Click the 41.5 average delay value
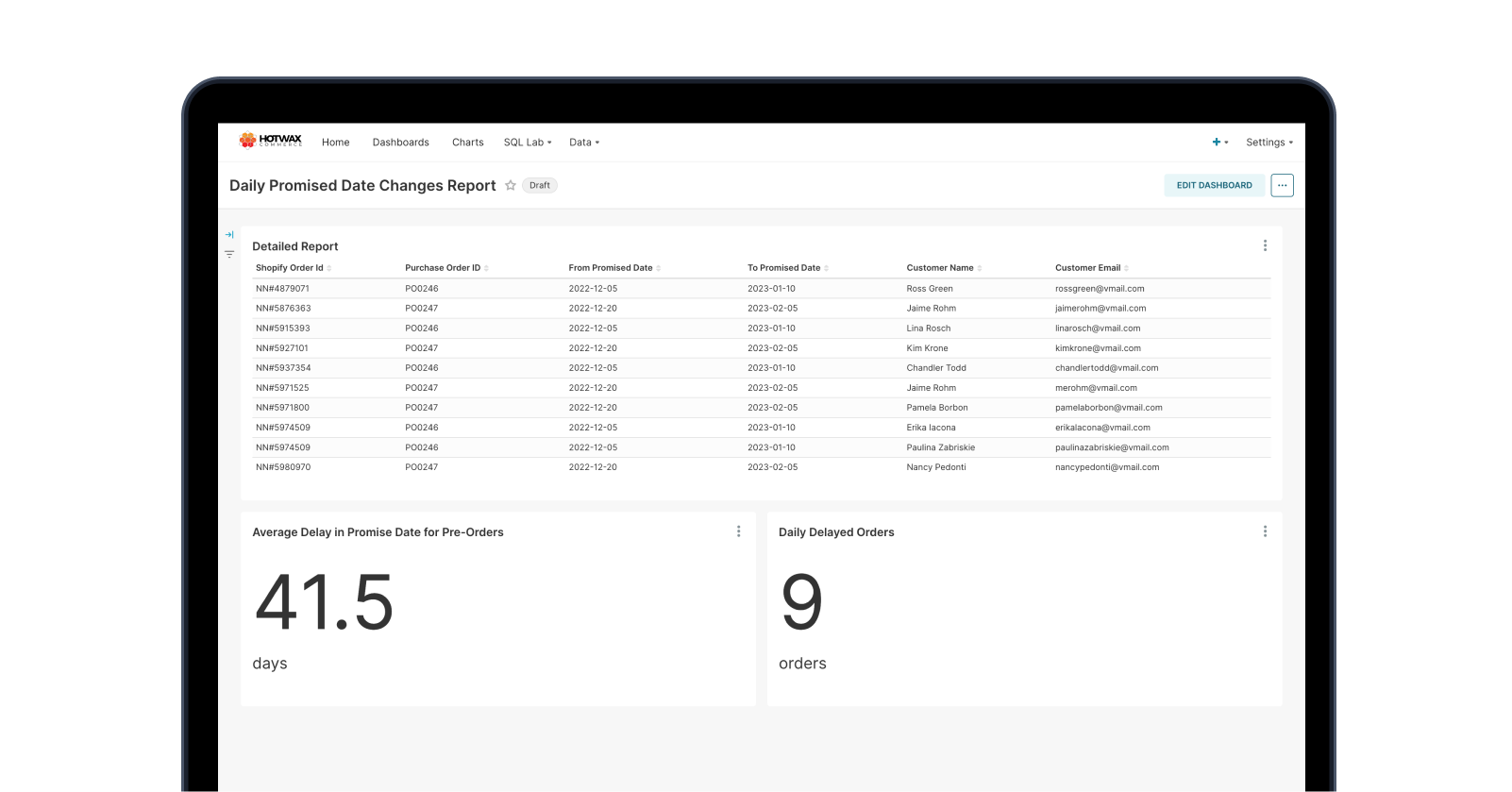 [x=324, y=602]
